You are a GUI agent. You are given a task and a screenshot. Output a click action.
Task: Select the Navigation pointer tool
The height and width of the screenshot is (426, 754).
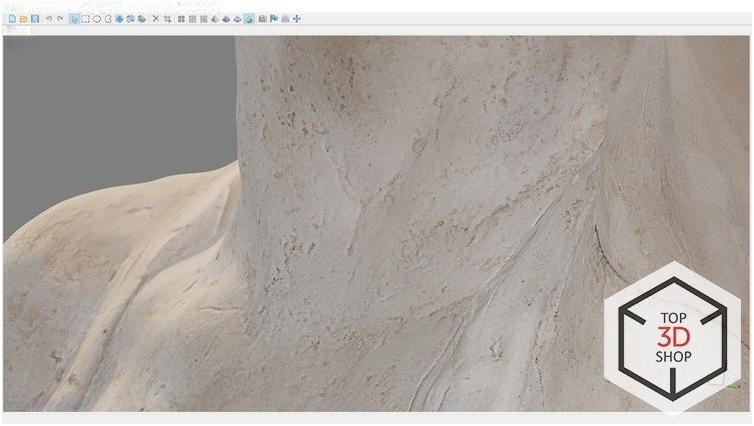pos(75,19)
